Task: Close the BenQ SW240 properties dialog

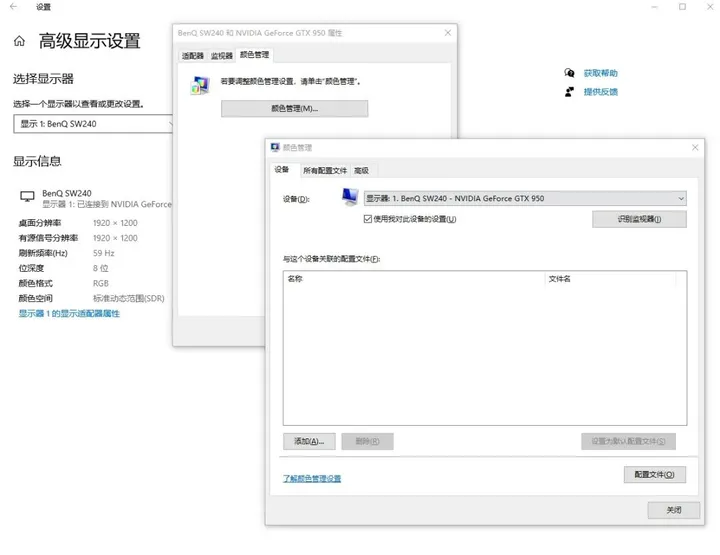Action: click(x=448, y=33)
